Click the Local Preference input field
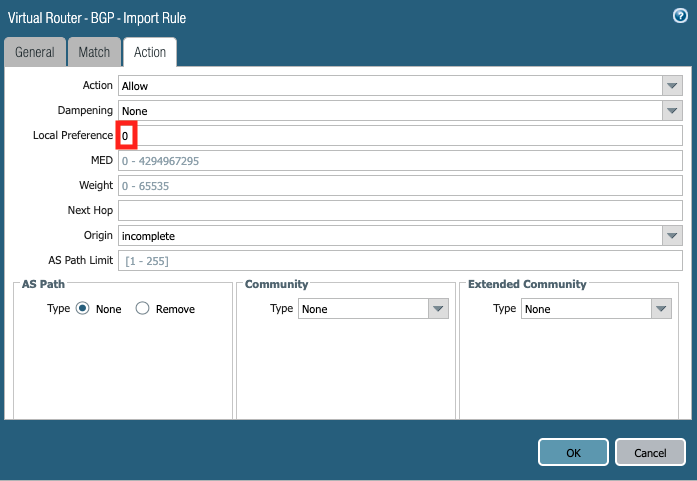This screenshot has height=481, width=697. [x=400, y=136]
